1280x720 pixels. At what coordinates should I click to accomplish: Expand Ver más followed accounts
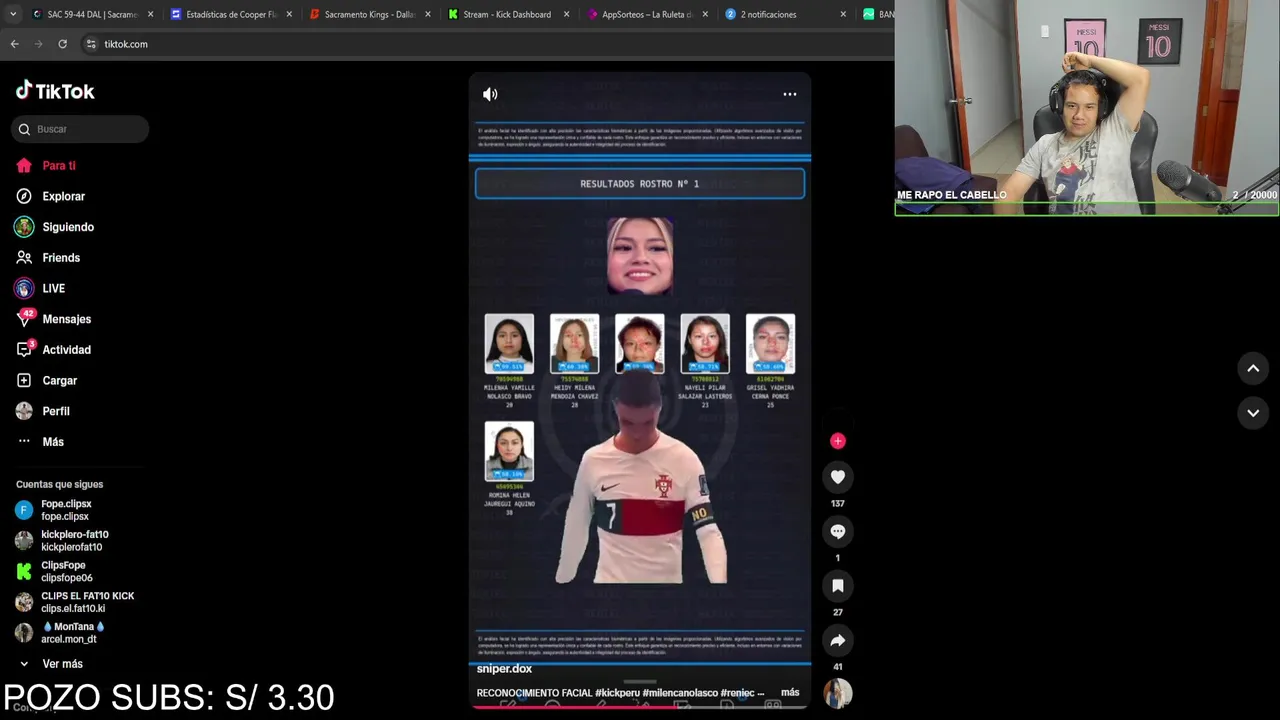tap(50, 664)
